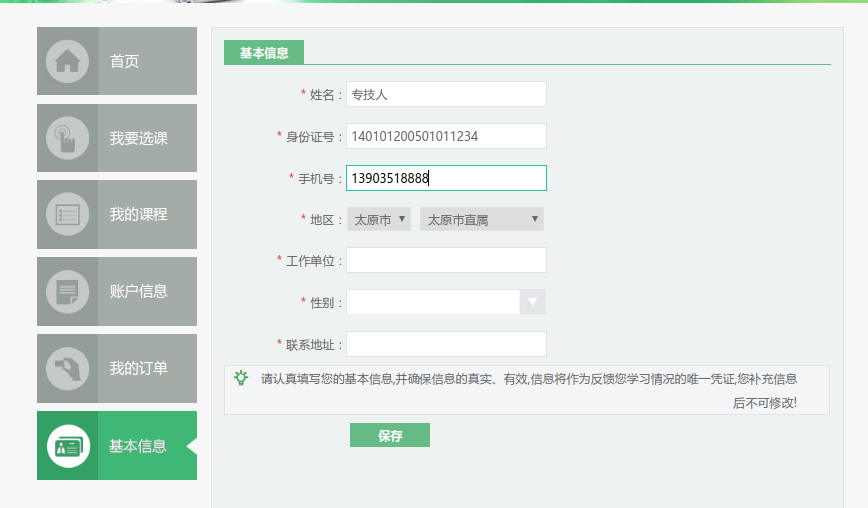Open 我的订单 sidebar entry
This screenshot has height=508, width=868.
pos(117,369)
